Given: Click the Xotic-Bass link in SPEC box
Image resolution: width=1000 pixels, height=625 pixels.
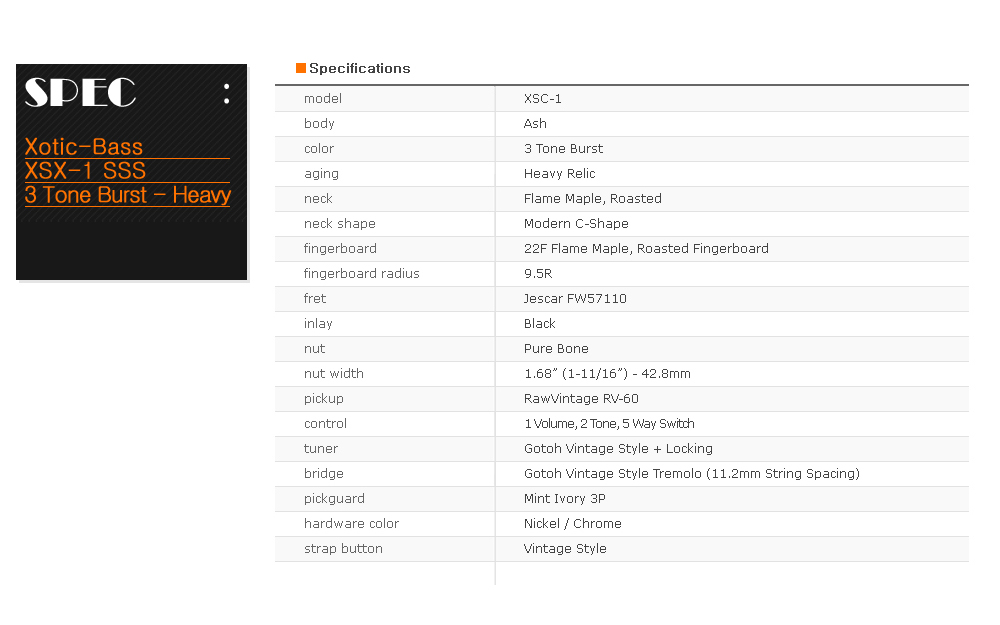Looking at the screenshot, I should pos(84,147).
